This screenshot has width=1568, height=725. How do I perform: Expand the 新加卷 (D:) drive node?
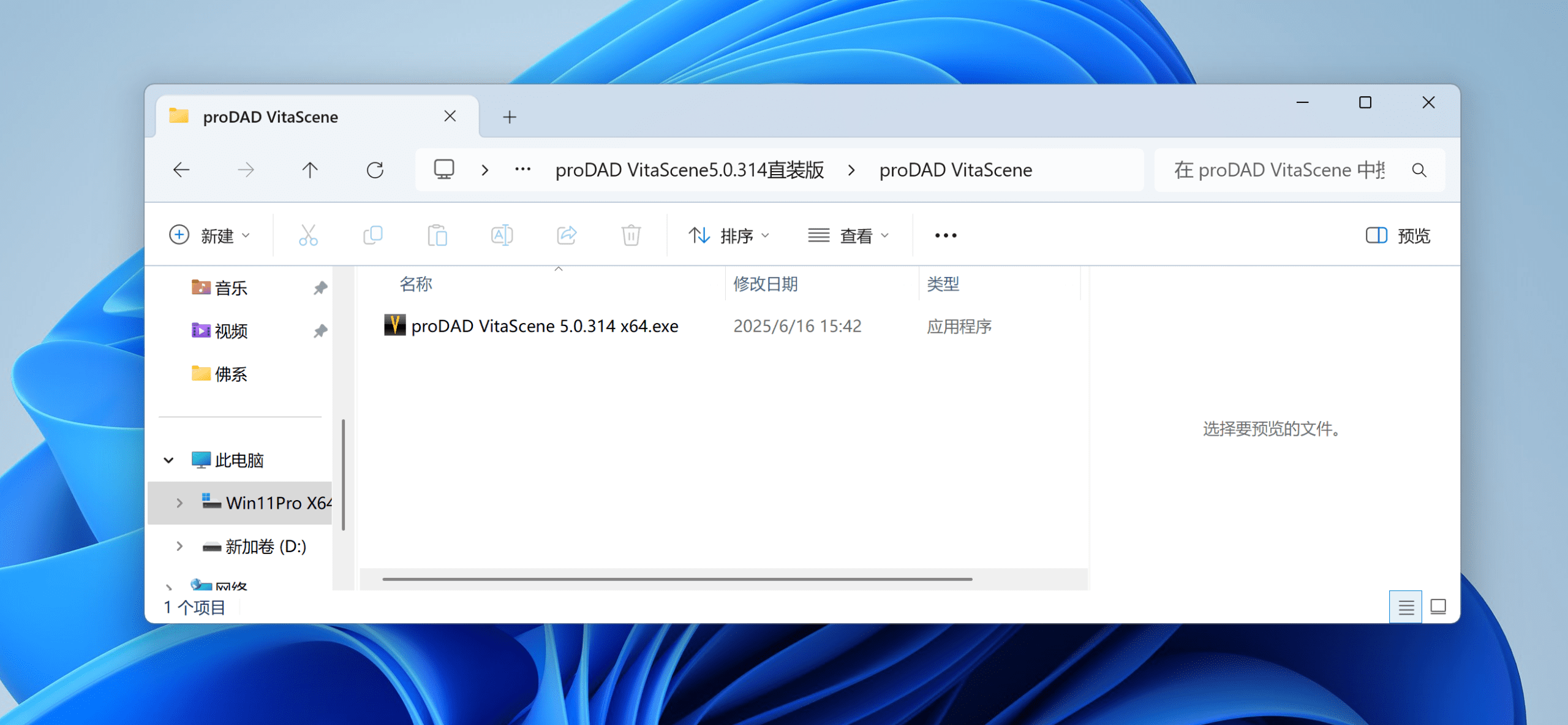[179, 546]
